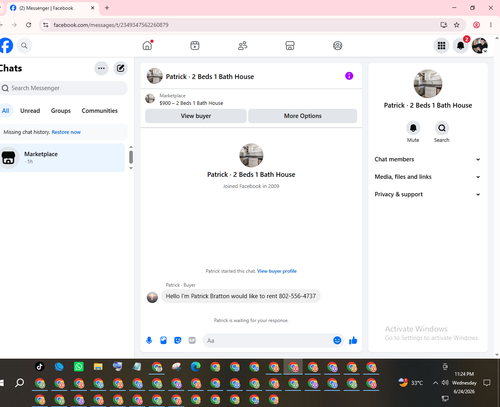The width and height of the screenshot is (500, 407).
Task: Open the Marketplace chat in list
Action: [x=62, y=158]
